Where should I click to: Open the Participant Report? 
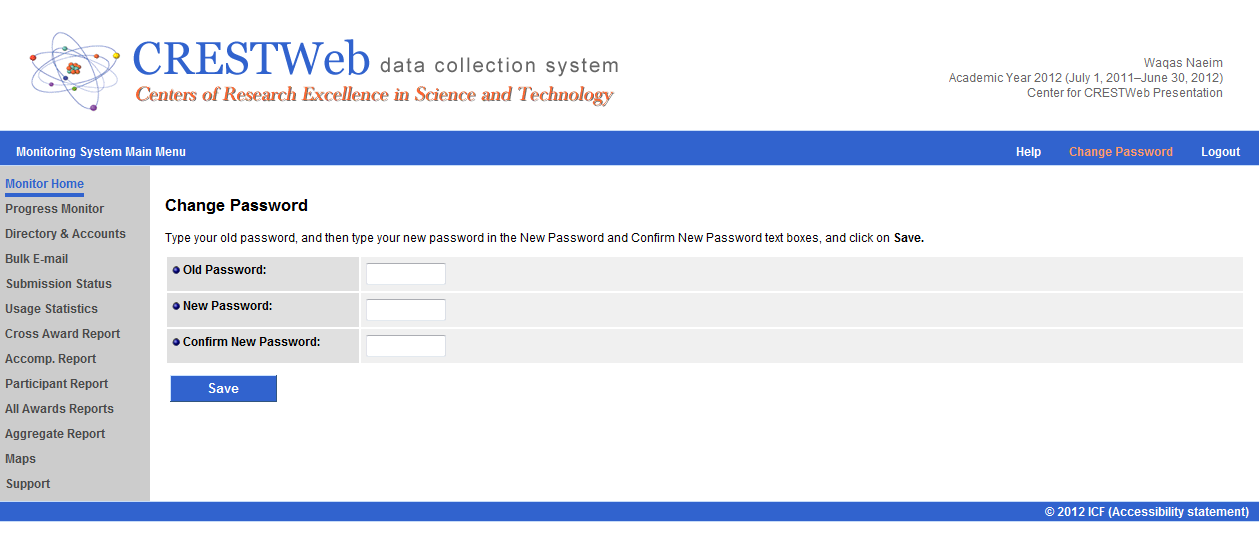56,384
